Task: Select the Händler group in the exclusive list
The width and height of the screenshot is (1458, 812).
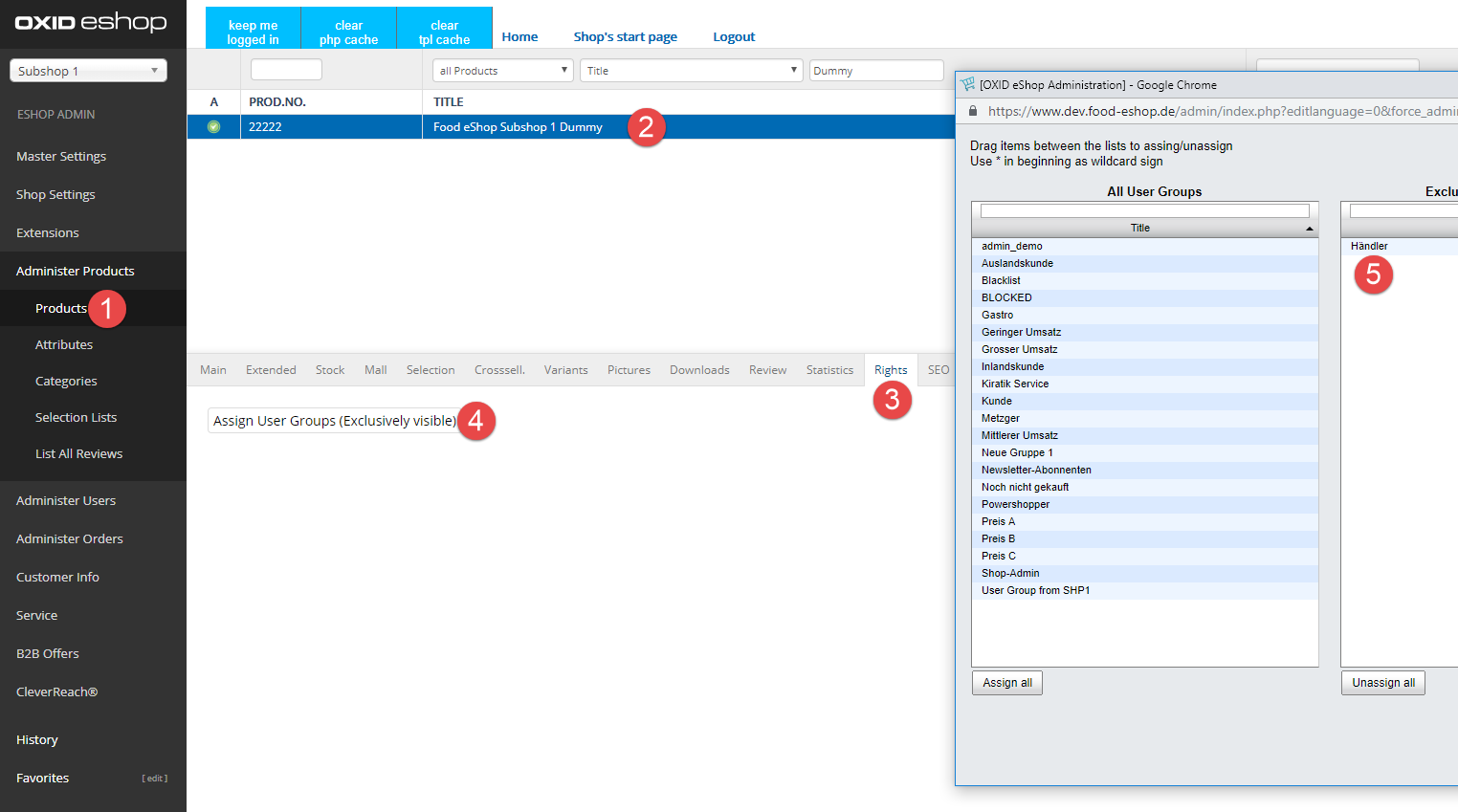Action: click(x=1369, y=247)
